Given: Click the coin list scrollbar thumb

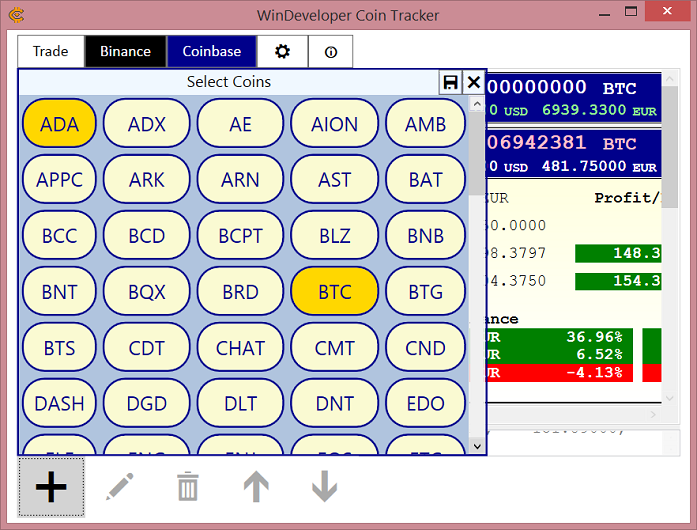Looking at the screenshot, I should (477, 153).
